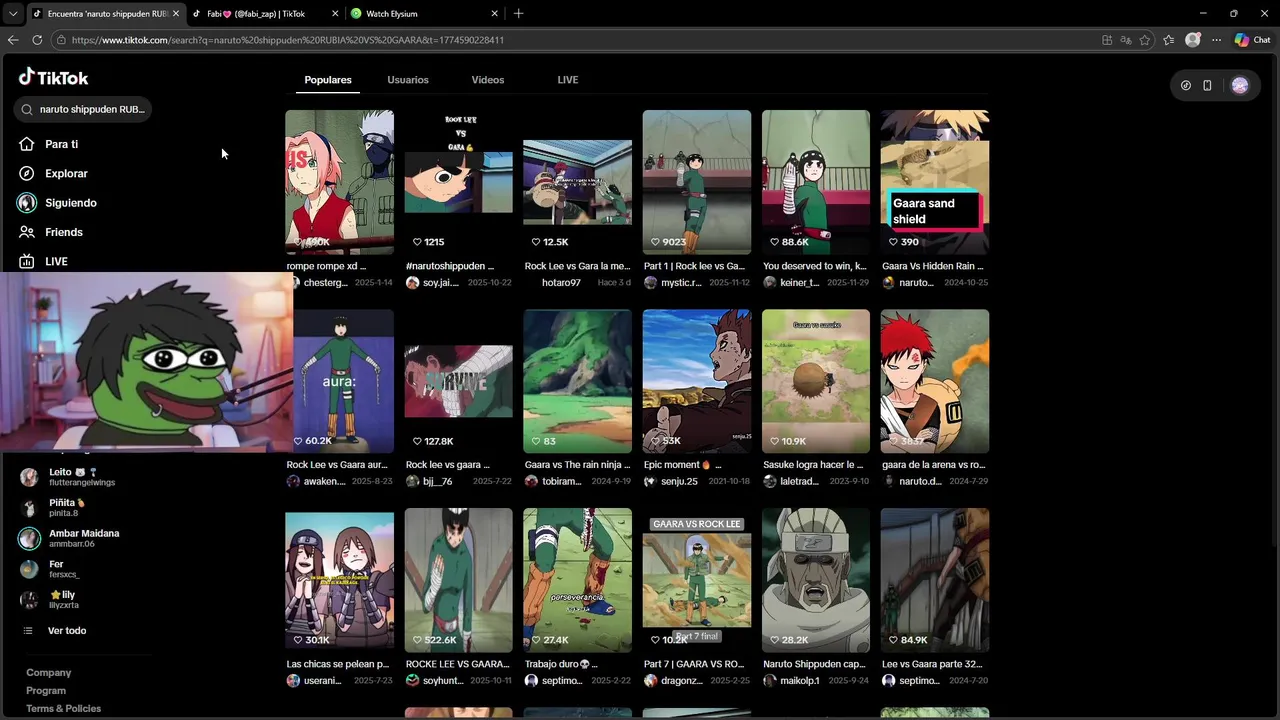
Task: Click the translate page icon in address bar
Action: [x=1126, y=40]
